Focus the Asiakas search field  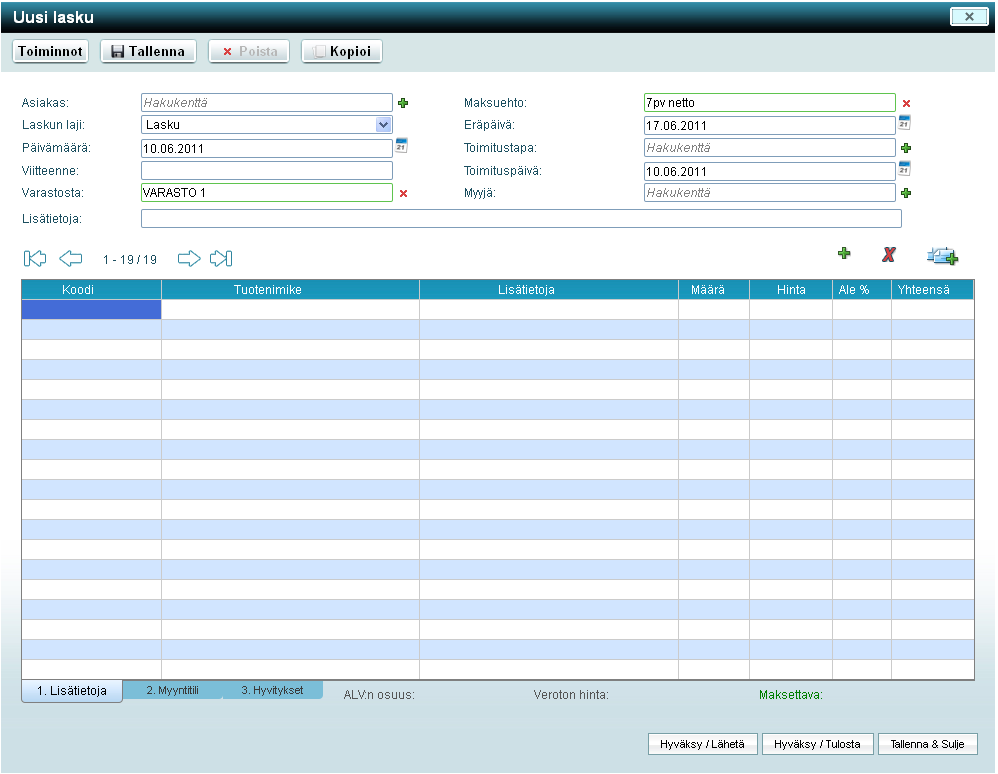coord(267,102)
